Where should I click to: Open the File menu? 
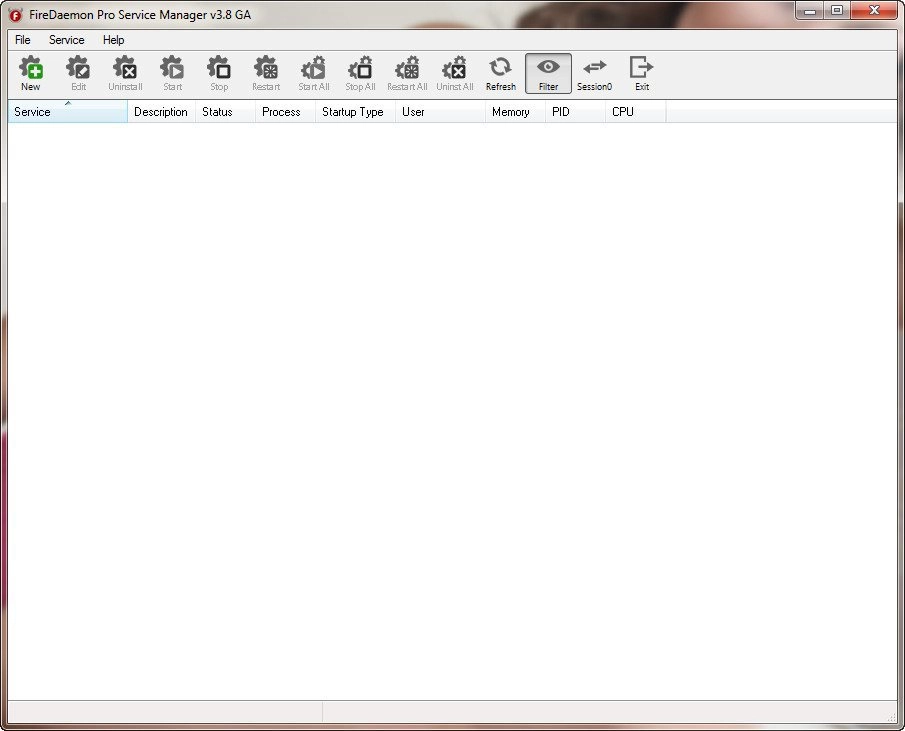tap(23, 40)
